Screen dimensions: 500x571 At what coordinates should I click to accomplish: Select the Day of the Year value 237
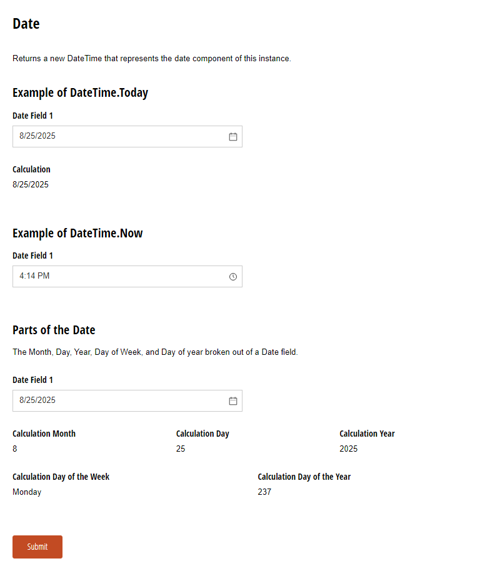(264, 492)
